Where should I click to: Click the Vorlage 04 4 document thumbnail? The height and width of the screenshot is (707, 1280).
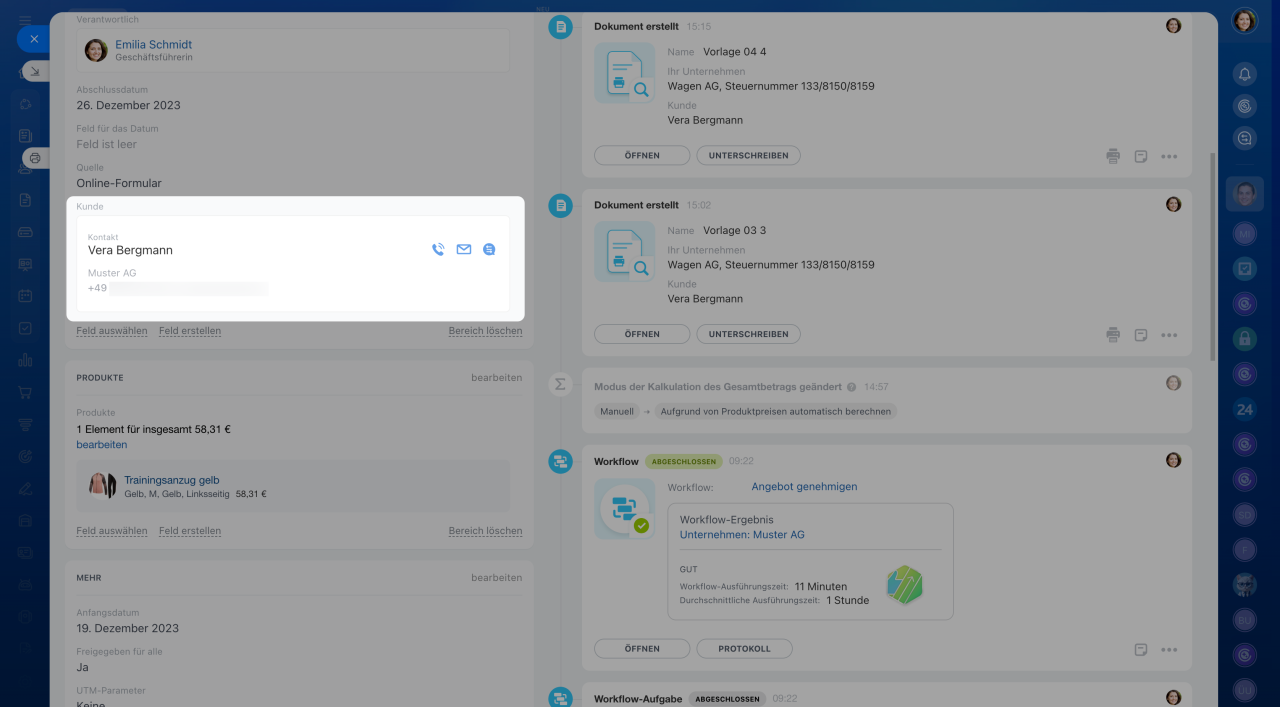click(625, 73)
